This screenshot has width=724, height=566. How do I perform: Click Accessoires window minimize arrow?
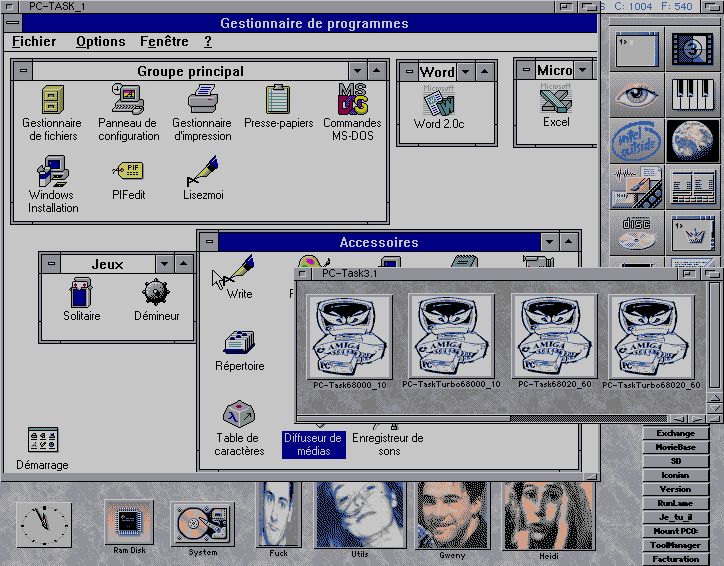(x=549, y=241)
